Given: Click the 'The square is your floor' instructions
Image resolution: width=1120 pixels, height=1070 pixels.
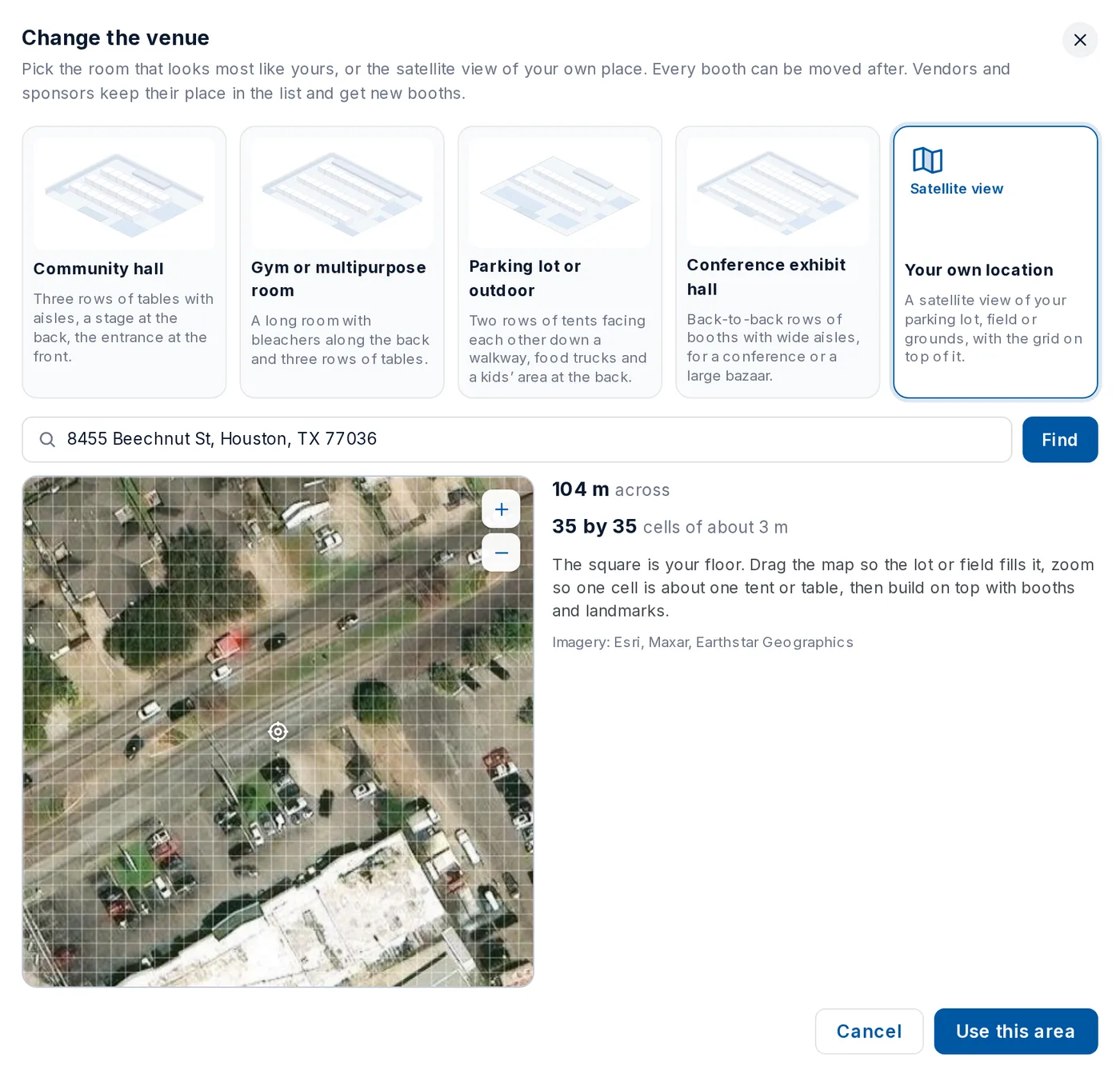Looking at the screenshot, I should (823, 588).
